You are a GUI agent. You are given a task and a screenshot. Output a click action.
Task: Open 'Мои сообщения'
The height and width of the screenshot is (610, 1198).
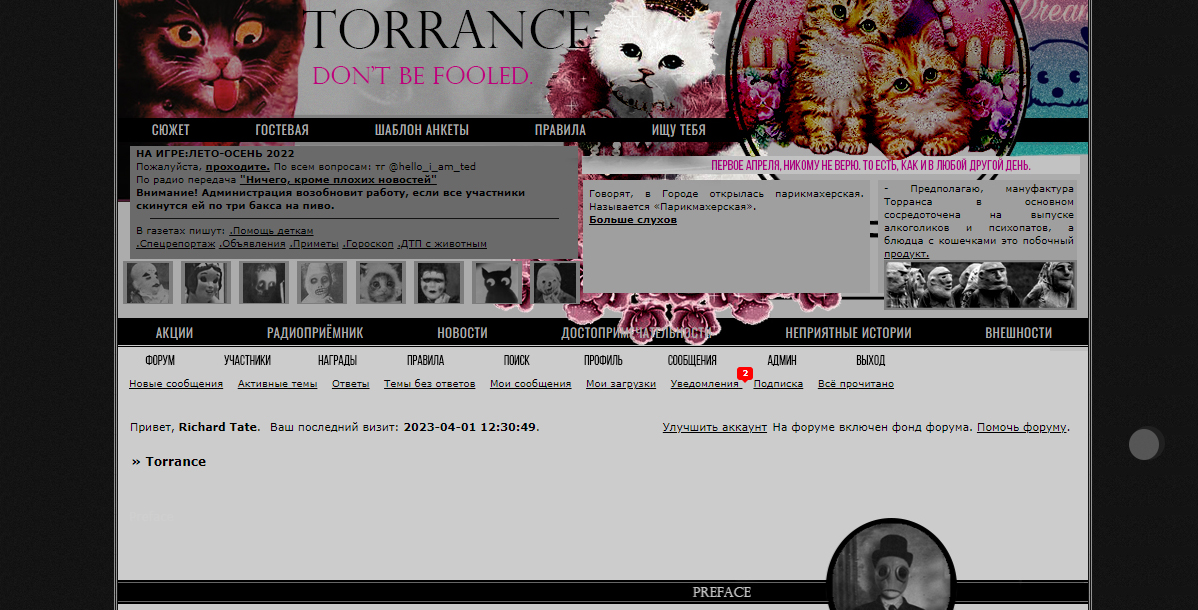point(530,384)
